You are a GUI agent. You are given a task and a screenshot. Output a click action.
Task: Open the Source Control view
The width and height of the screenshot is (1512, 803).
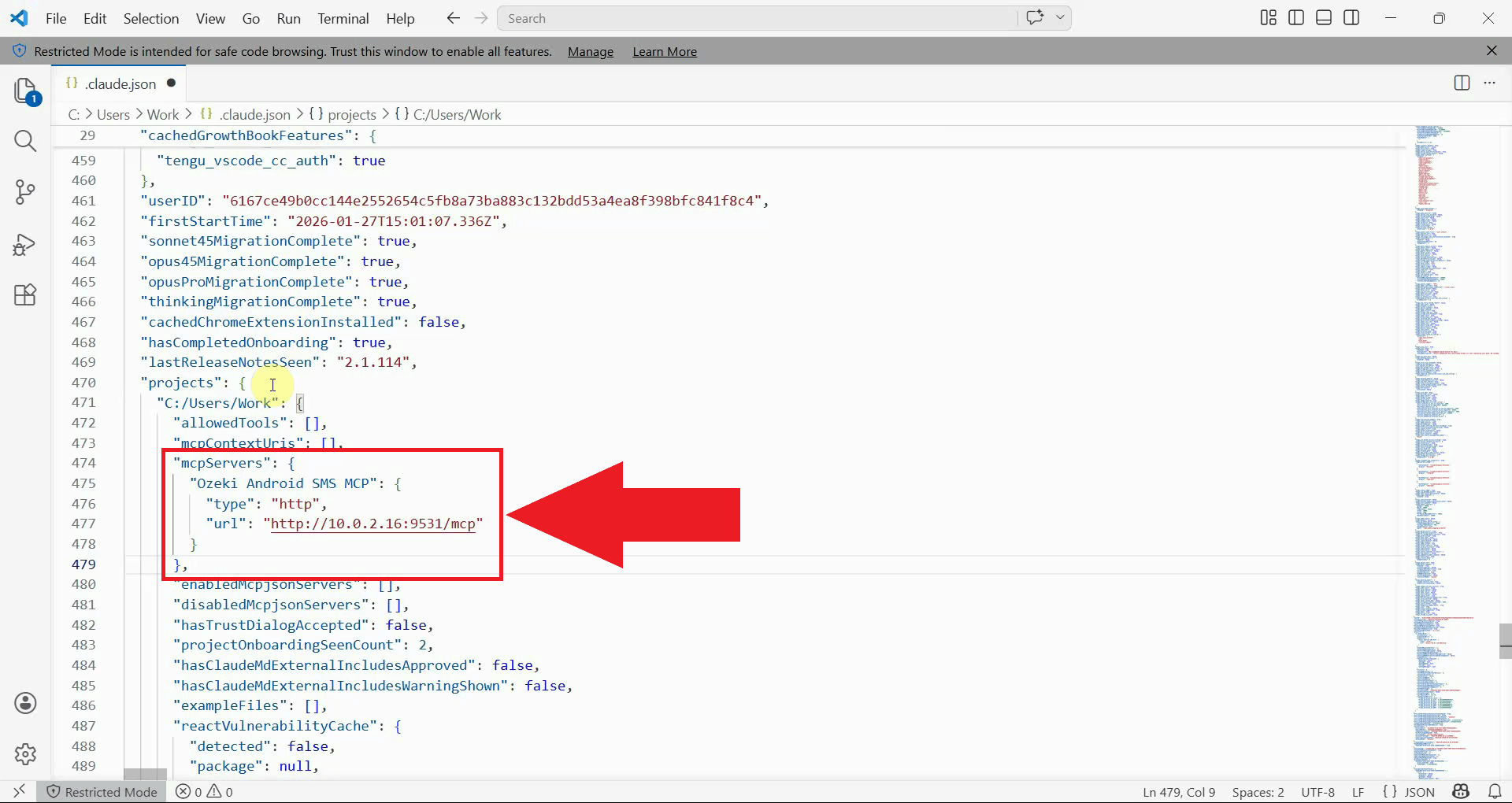coord(25,192)
